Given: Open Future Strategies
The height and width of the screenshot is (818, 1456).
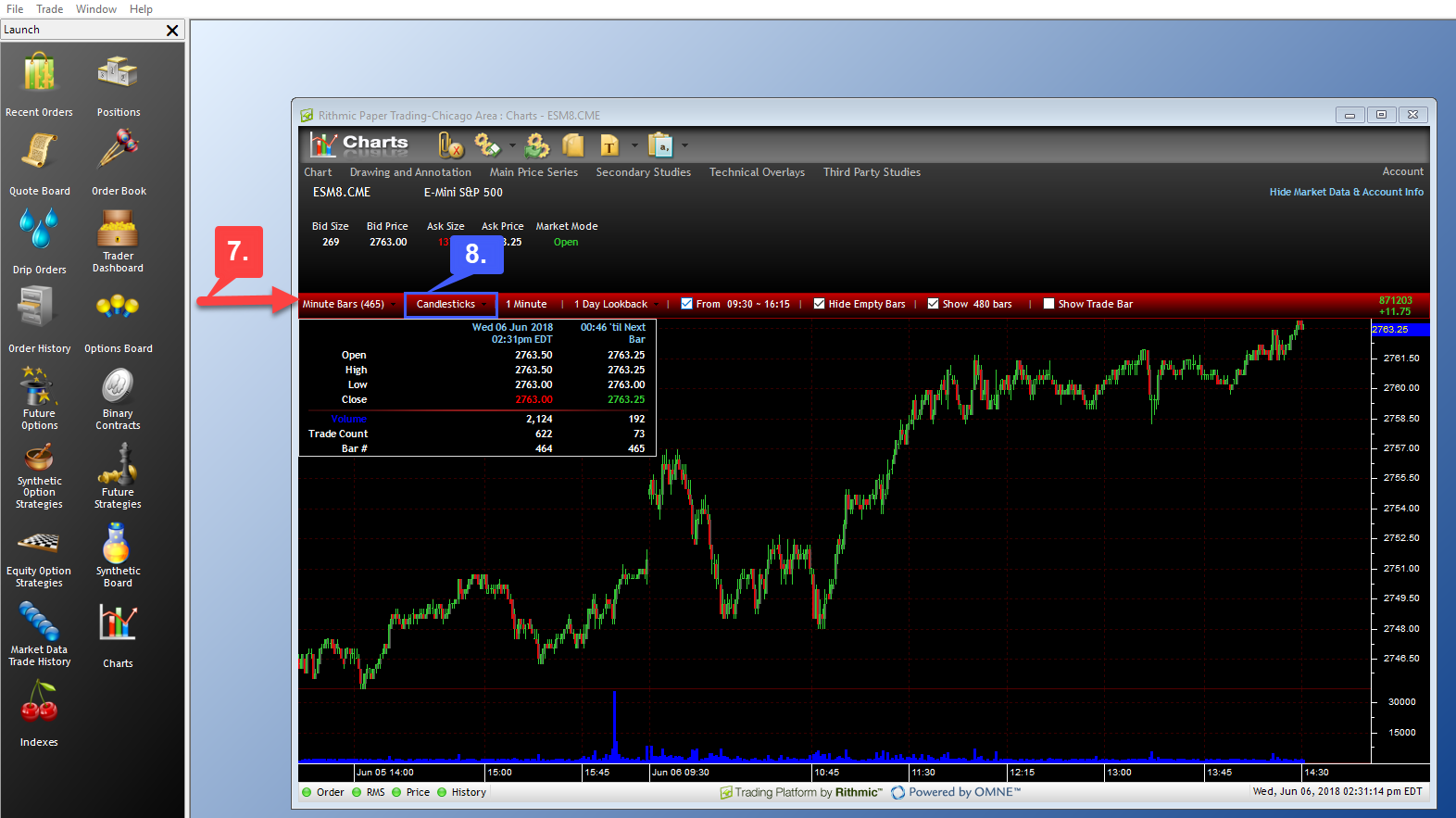Looking at the screenshot, I should pyautogui.click(x=118, y=477).
